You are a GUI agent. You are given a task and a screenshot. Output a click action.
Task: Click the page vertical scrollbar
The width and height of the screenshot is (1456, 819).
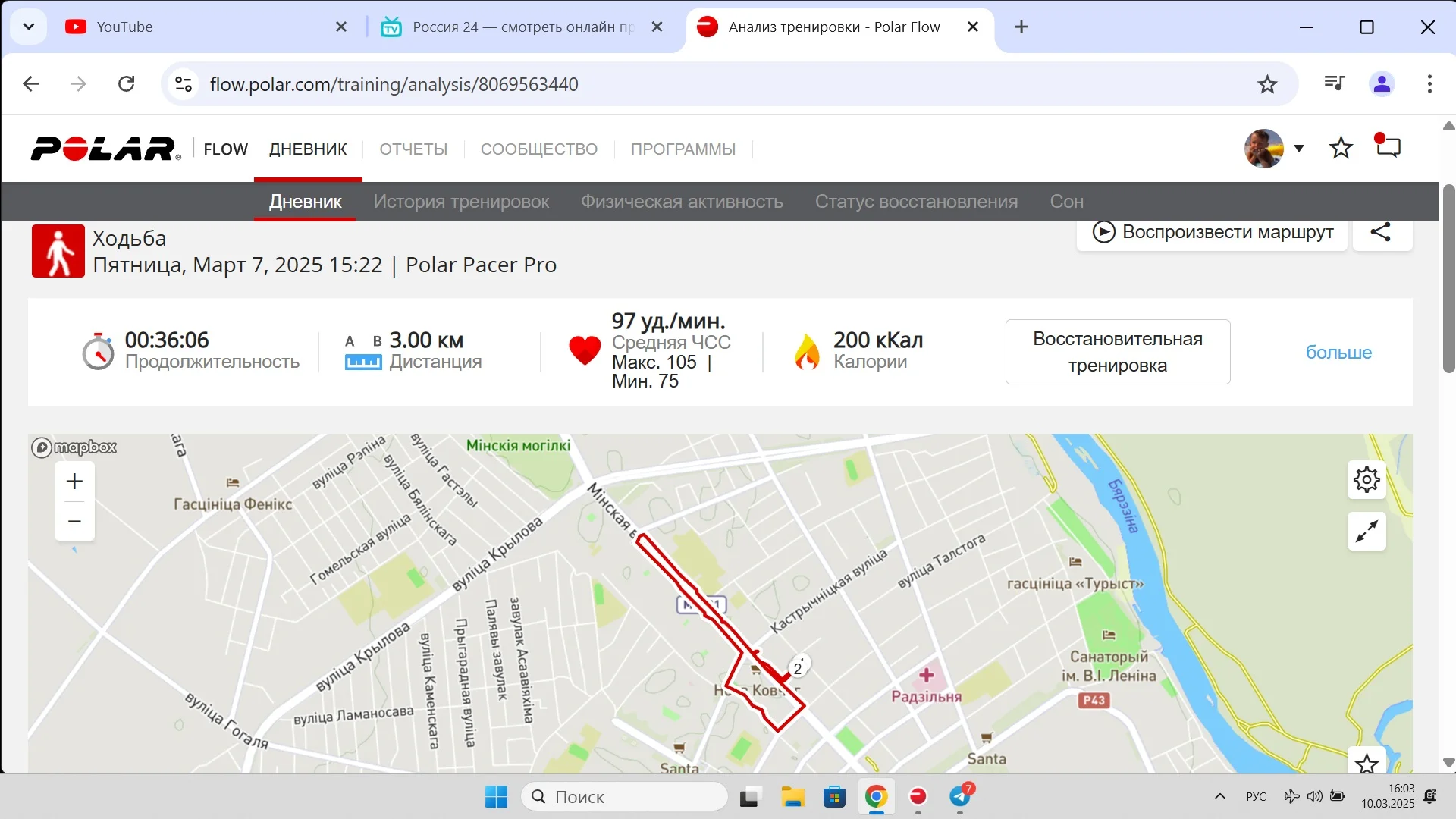coord(1448,279)
